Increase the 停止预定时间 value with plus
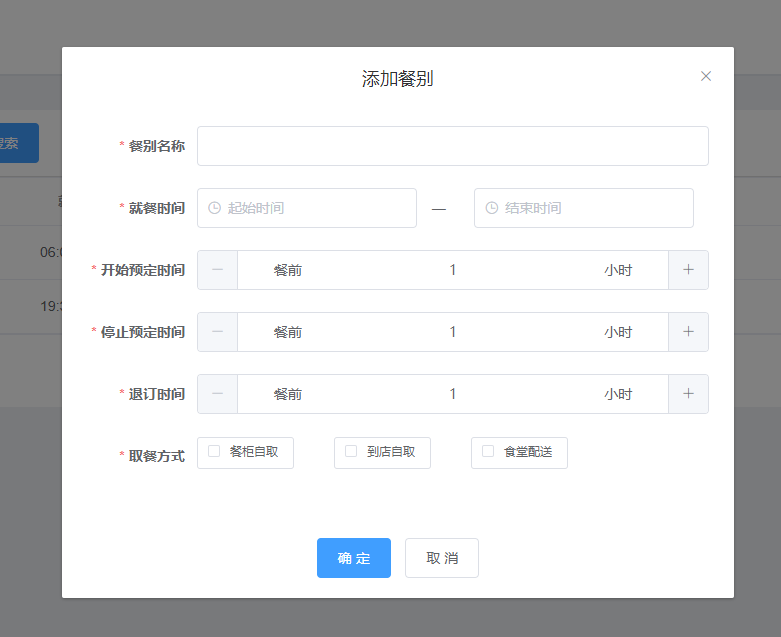 pyautogui.click(x=688, y=332)
